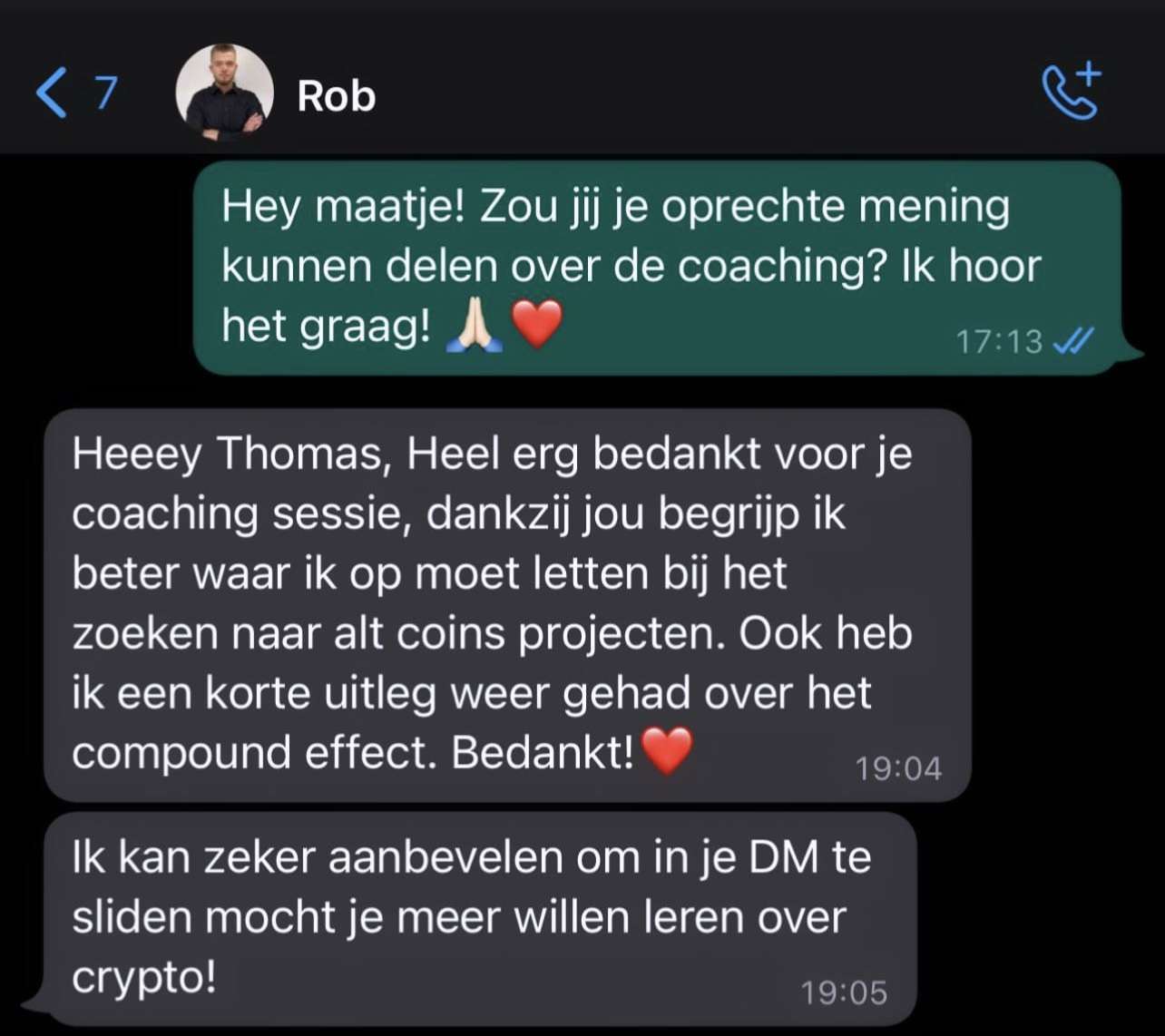The height and width of the screenshot is (1036, 1165).
Task: Tap the double check read receipt
Action: click(1073, 341)
